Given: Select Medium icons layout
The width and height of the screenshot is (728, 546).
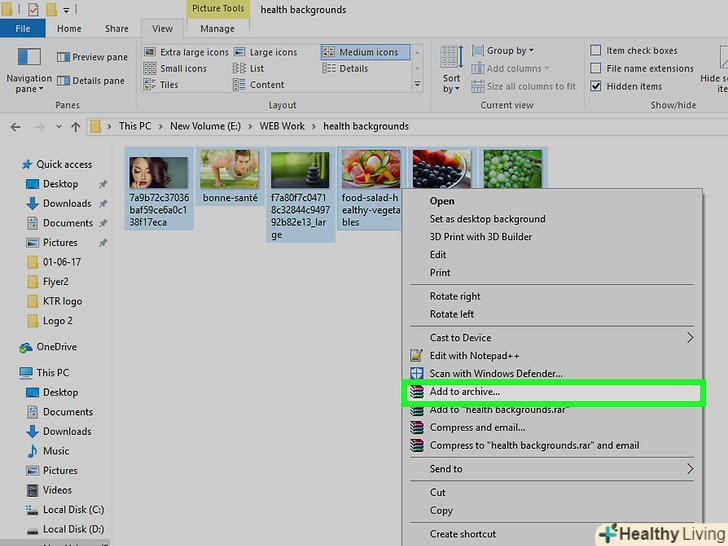Looking at the screenshot, I should 365,52.
